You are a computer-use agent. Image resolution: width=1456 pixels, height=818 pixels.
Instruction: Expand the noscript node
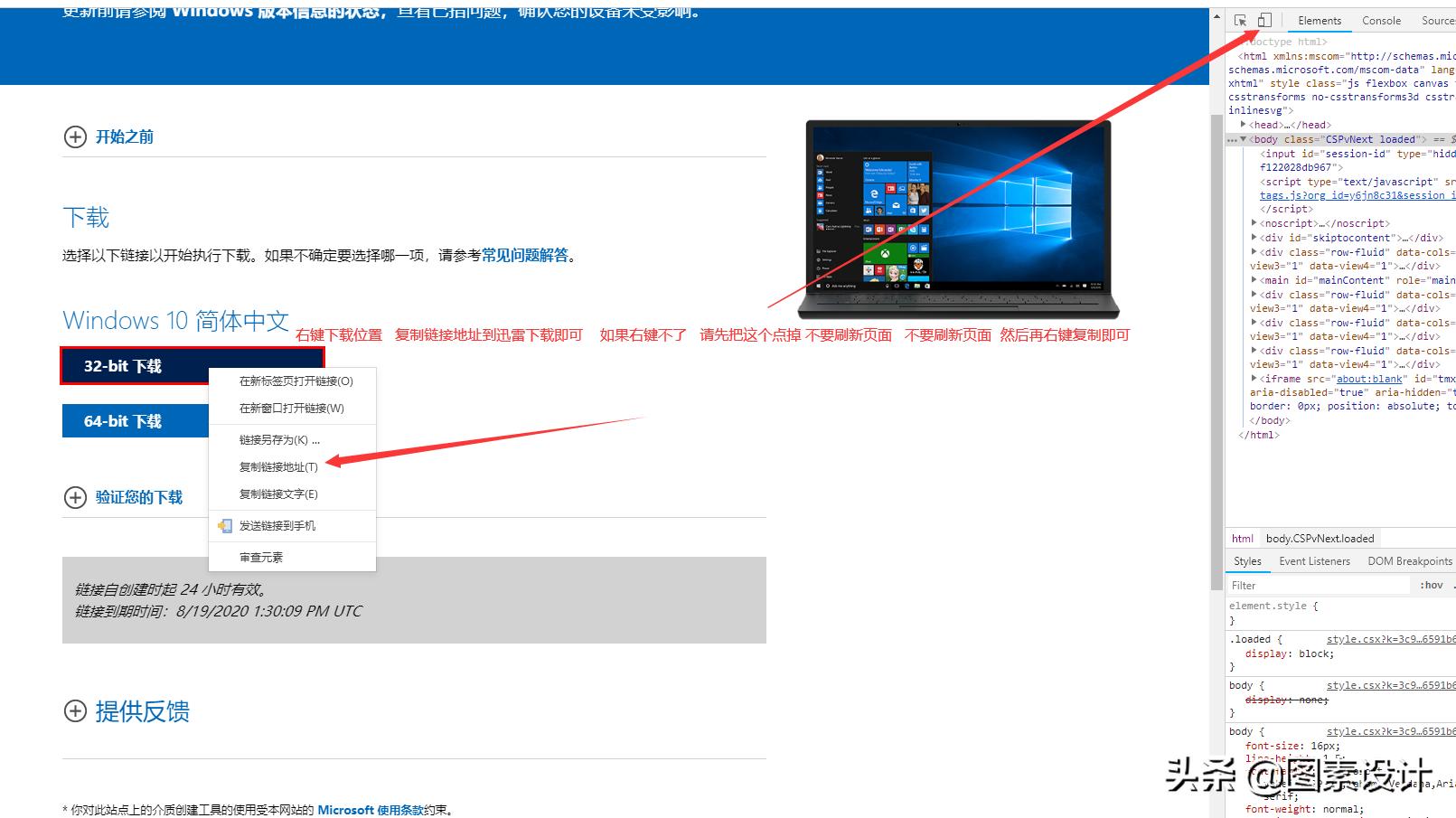pos(1254,223)
